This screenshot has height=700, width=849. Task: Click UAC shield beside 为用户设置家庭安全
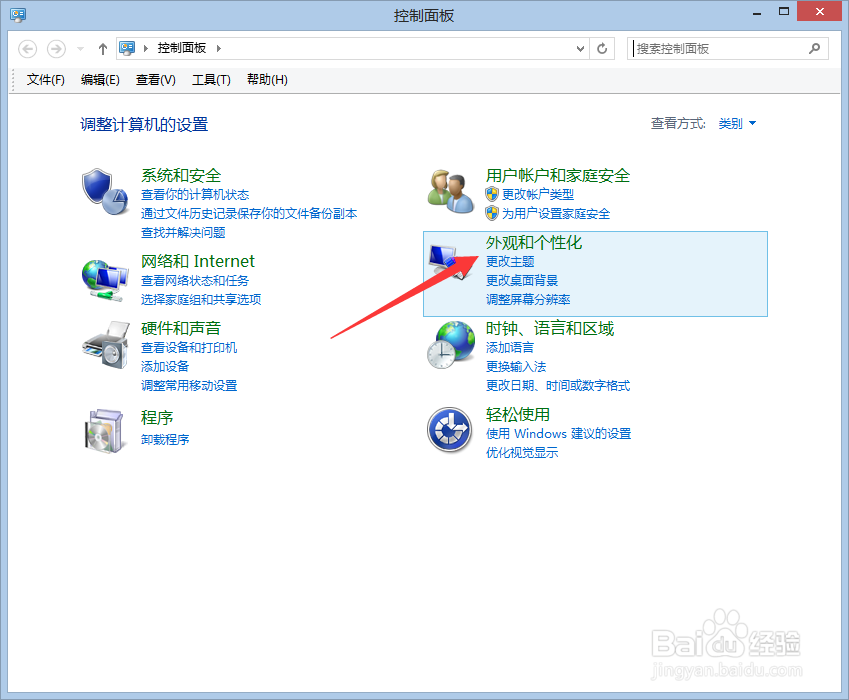(x=492, y=213)
